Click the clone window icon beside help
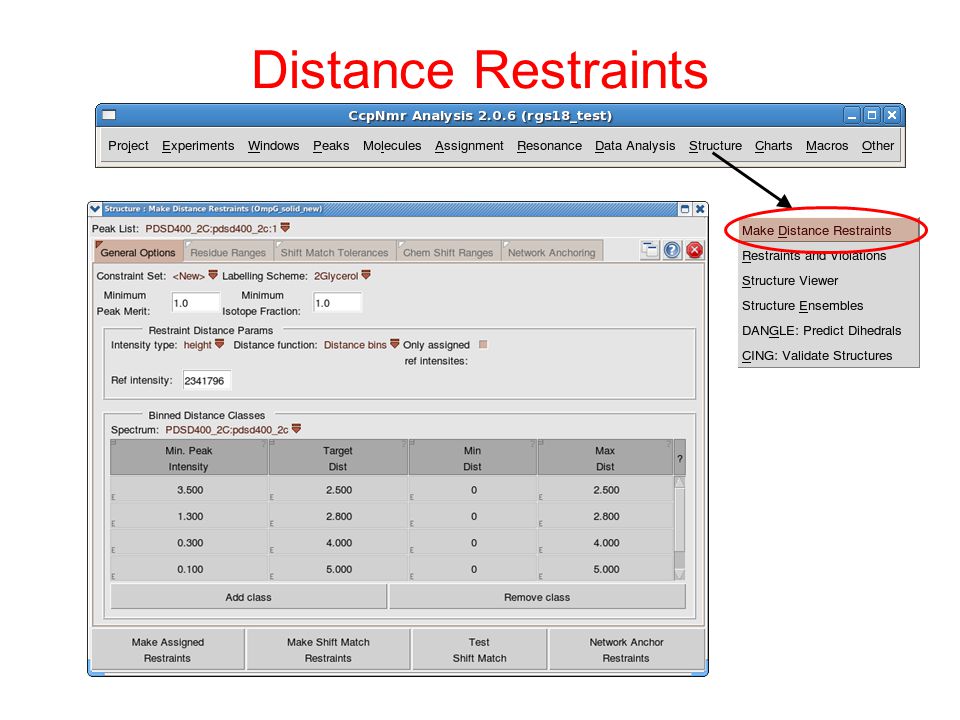 (x=650, y=250)
